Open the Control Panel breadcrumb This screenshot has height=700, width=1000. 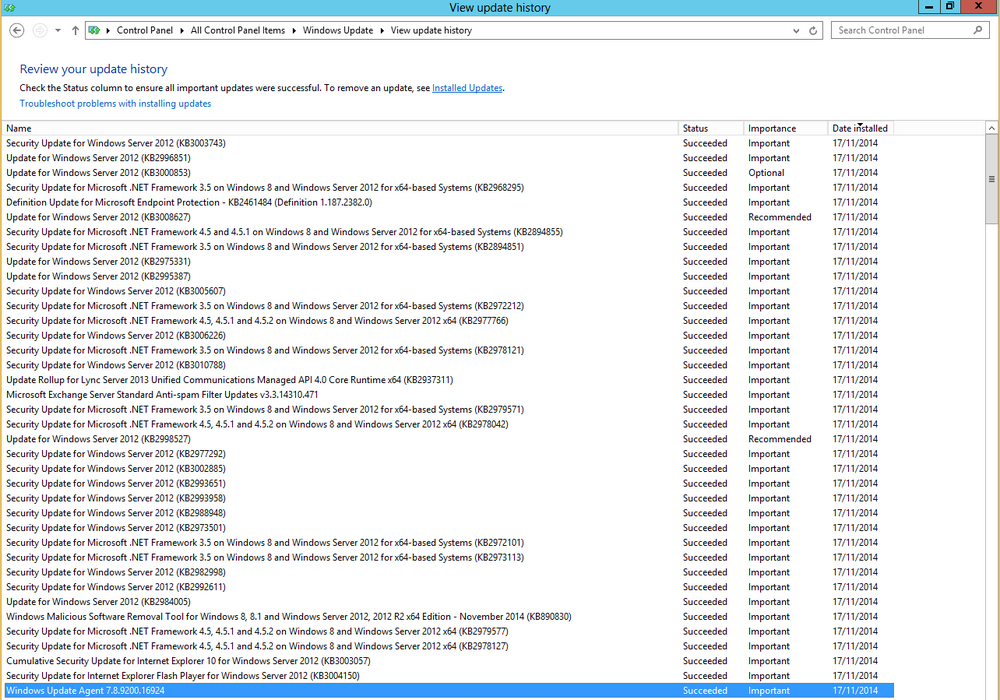click(145, 30)
